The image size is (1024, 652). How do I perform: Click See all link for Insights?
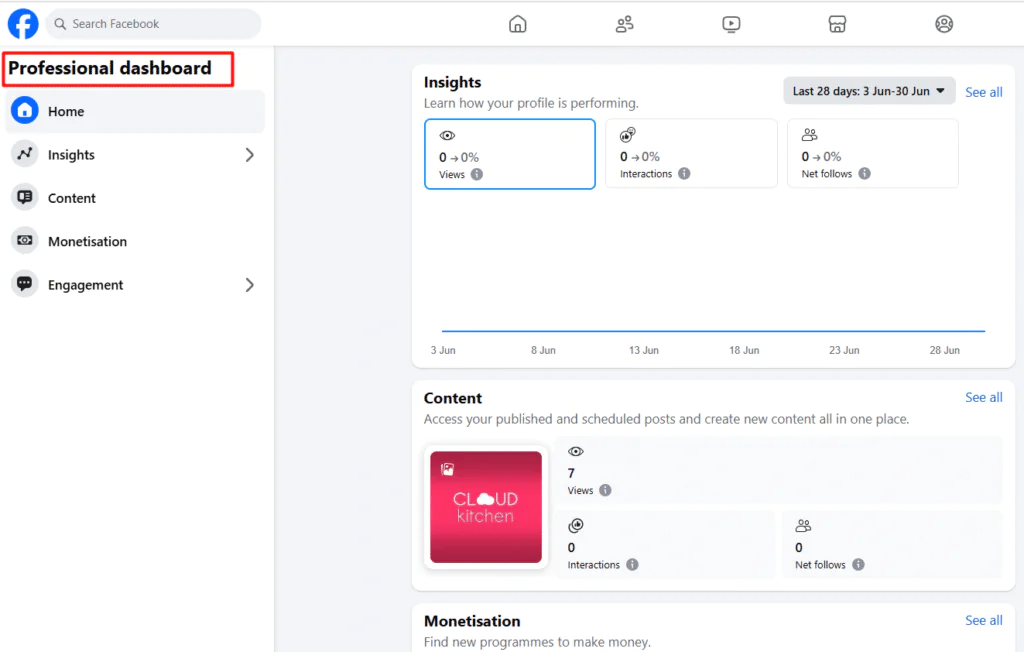tap(984, 92)
